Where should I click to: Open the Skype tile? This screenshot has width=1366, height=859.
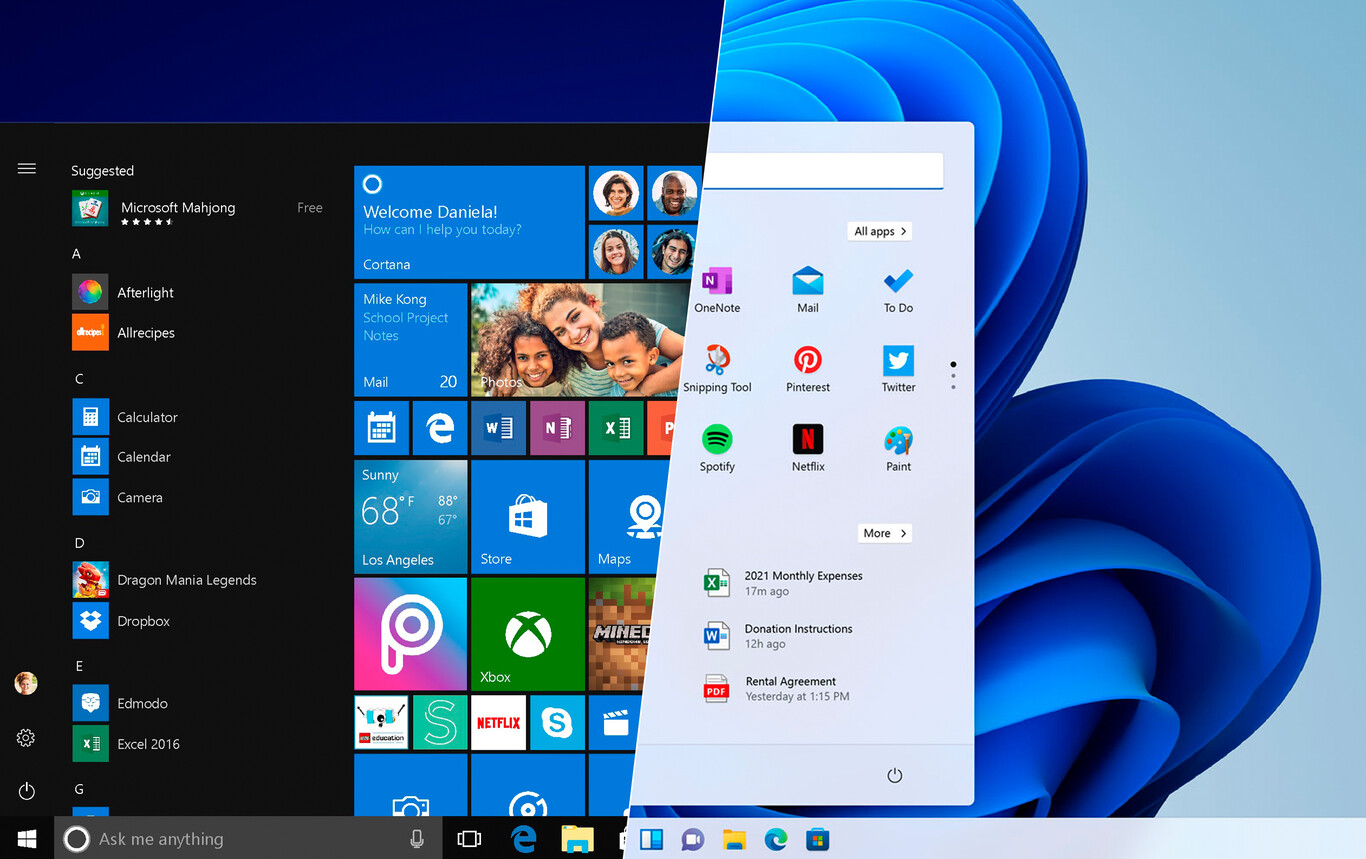(557, 722)
